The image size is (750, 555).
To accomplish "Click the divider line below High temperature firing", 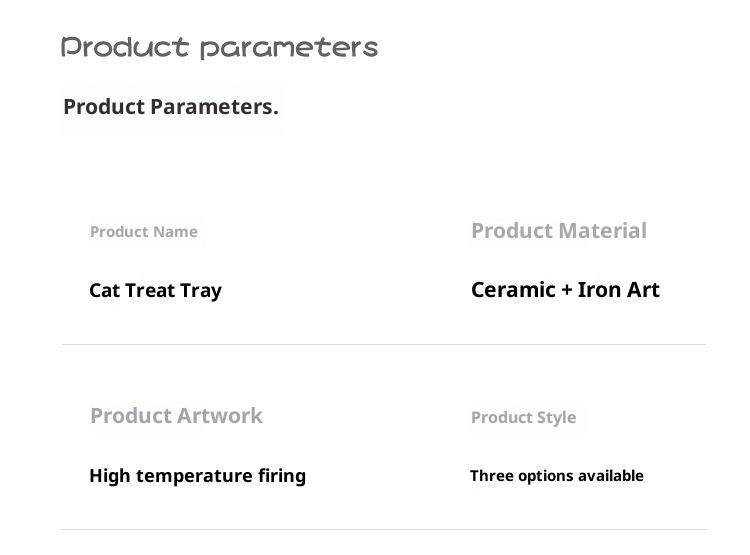I will [383, 529].
